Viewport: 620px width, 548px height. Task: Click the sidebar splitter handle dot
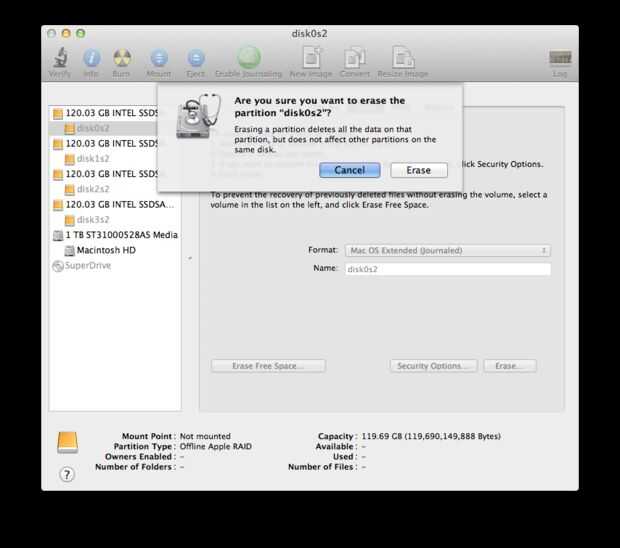[x=190, y=258]
